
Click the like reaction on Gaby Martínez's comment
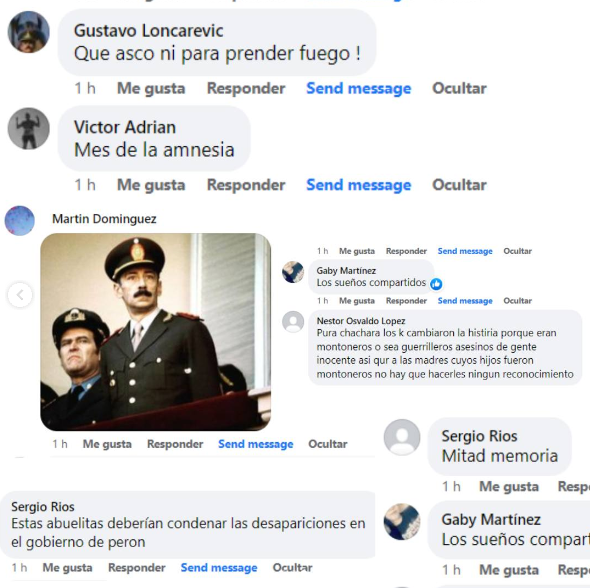[436, 284]
